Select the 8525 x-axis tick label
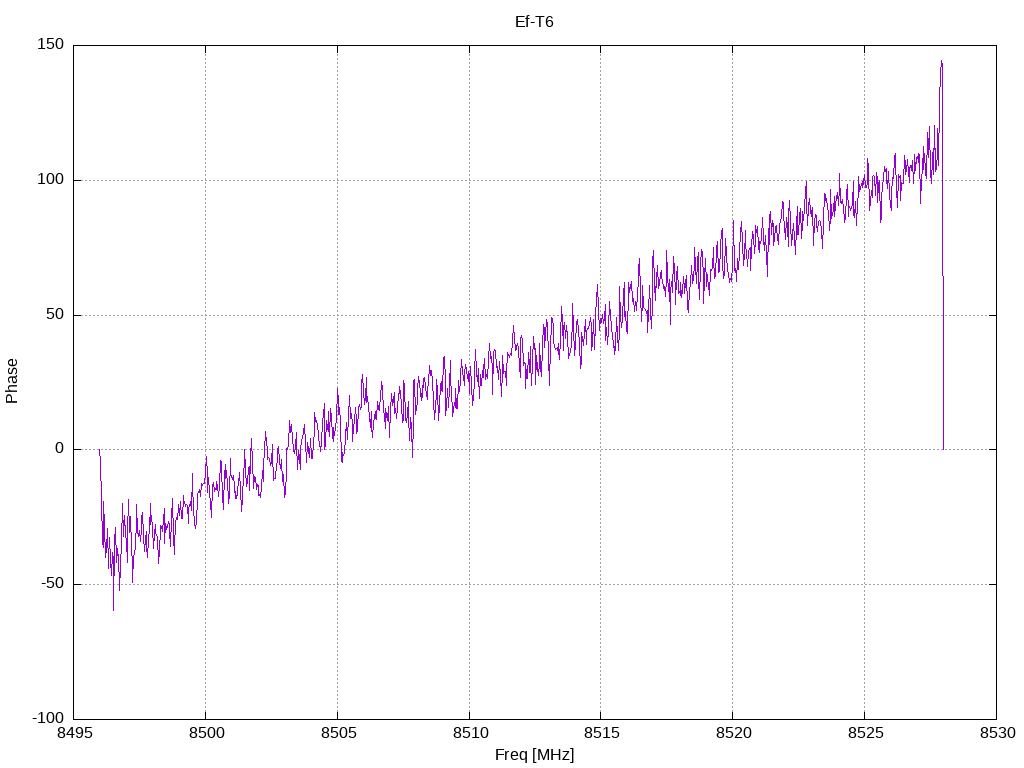This screenshot has width=1024, height=768. point(865,733)
